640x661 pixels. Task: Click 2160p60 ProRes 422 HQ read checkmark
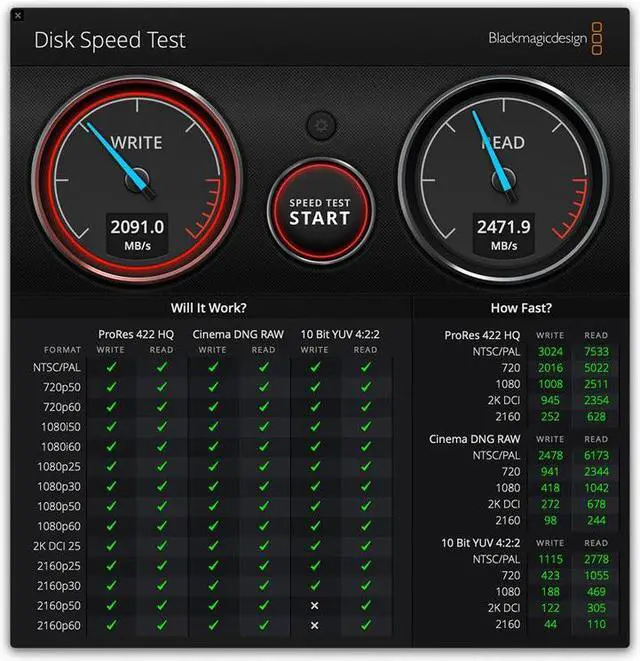[x=161, y=625]
